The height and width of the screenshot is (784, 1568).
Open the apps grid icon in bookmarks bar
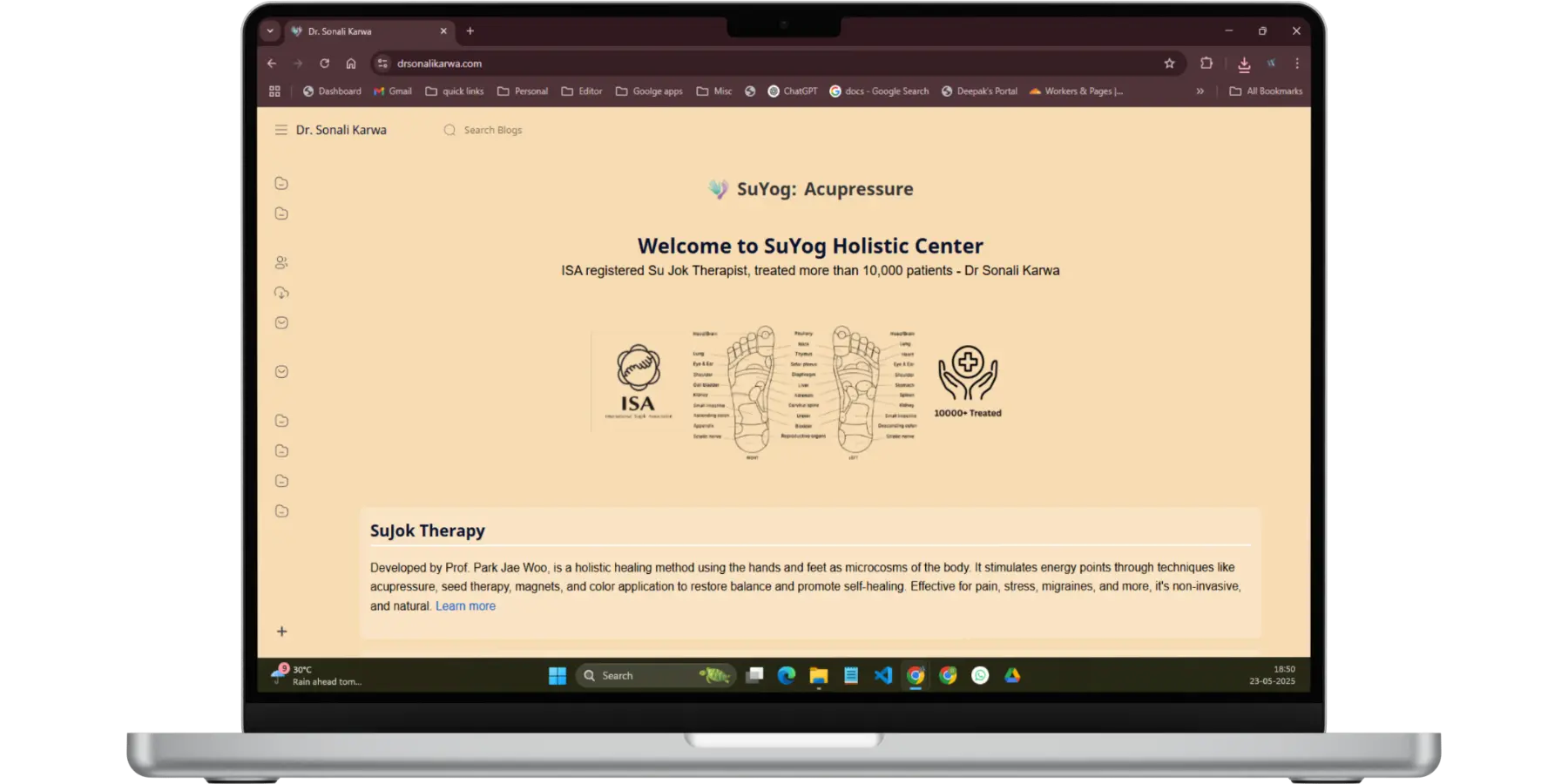274,91
